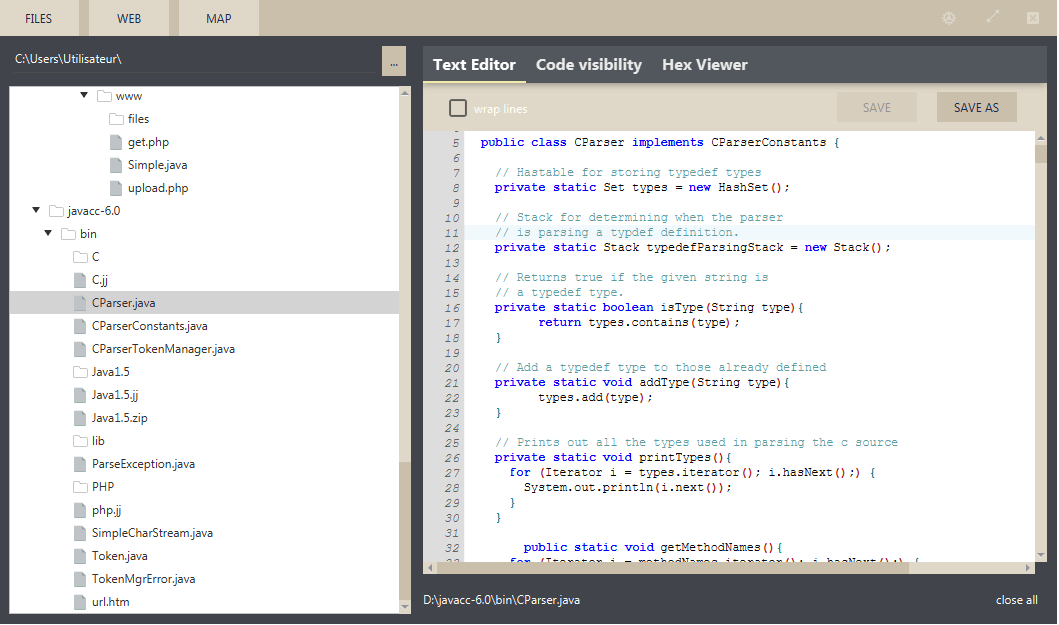This screenshot has height=625, width=1059.
Task: Click the file icon next to get.php
Action: (x=116, y=142)
